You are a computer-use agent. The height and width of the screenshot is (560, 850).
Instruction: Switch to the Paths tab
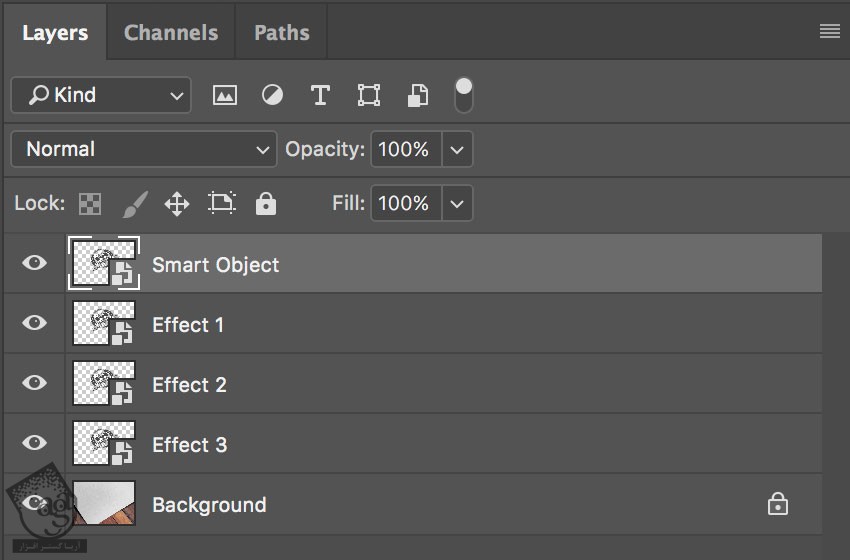281,33
